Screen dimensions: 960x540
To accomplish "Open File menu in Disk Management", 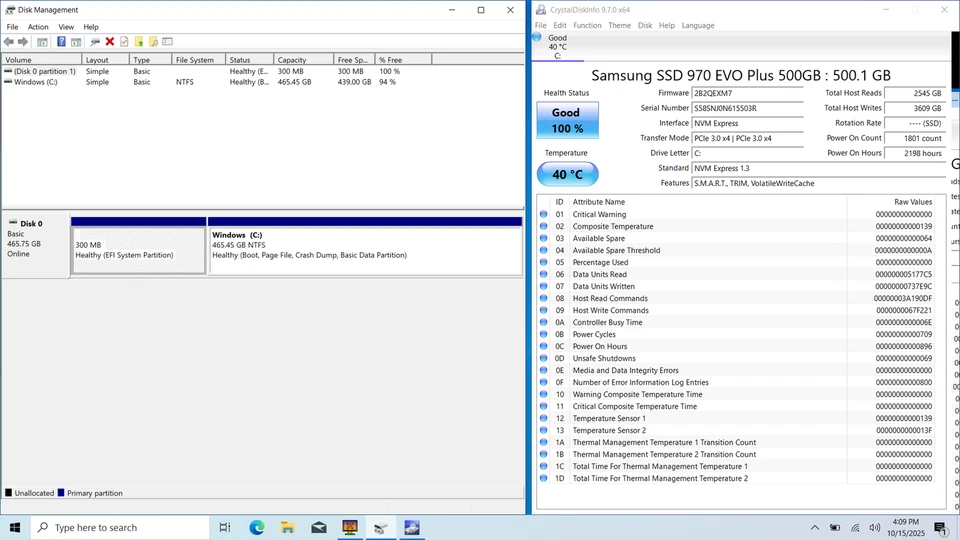I will click(12, 27).
